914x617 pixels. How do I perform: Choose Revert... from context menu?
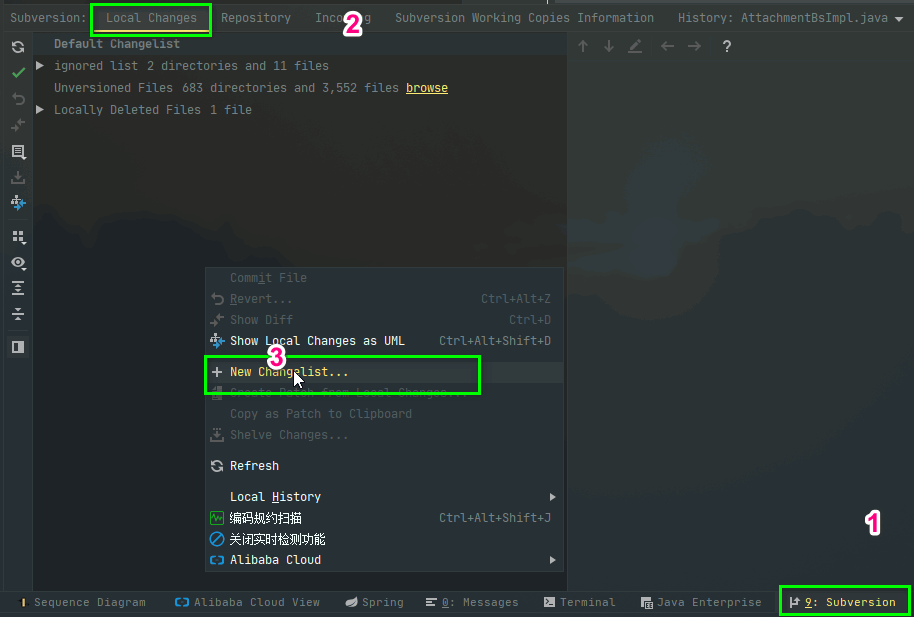tap(384, 299)
